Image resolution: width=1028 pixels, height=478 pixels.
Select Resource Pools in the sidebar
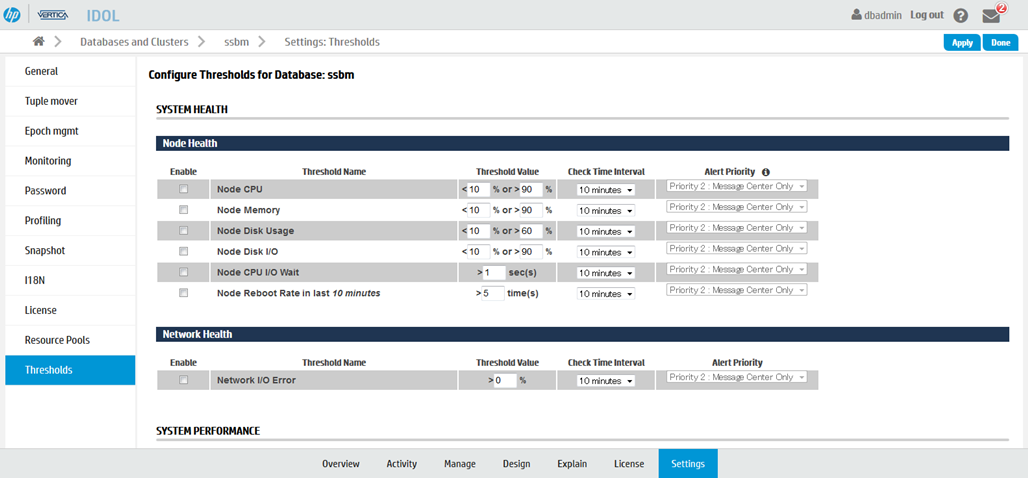[x=57, y=340]
